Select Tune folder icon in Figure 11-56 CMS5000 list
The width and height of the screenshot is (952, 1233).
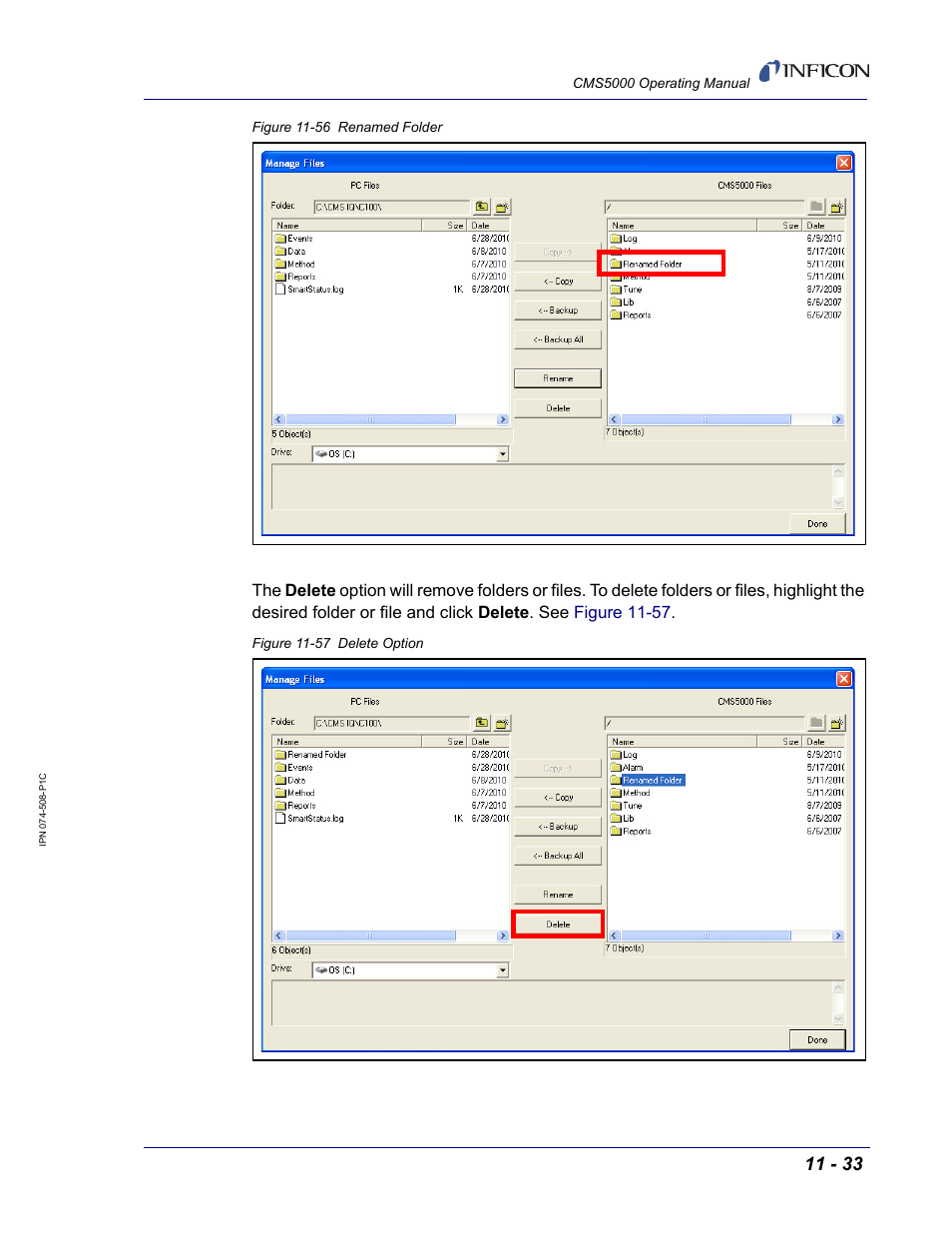click(616, 290)
